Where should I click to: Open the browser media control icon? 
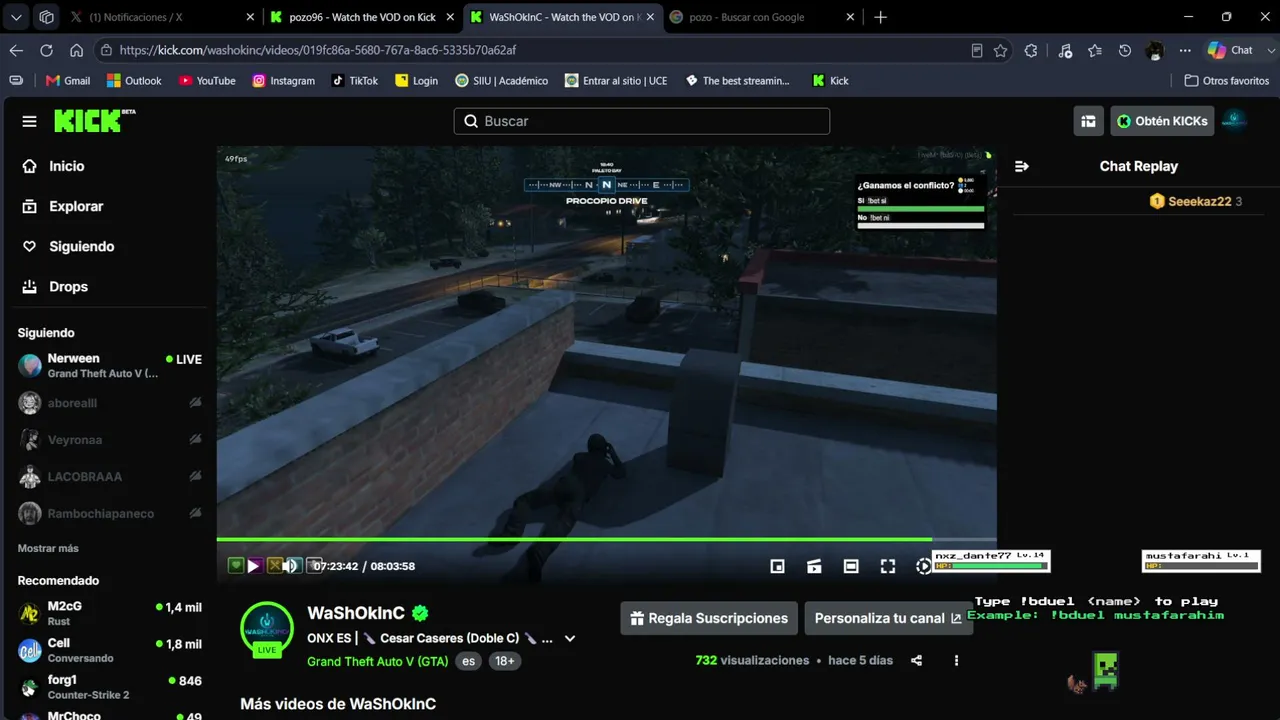tap(1065, 50)
